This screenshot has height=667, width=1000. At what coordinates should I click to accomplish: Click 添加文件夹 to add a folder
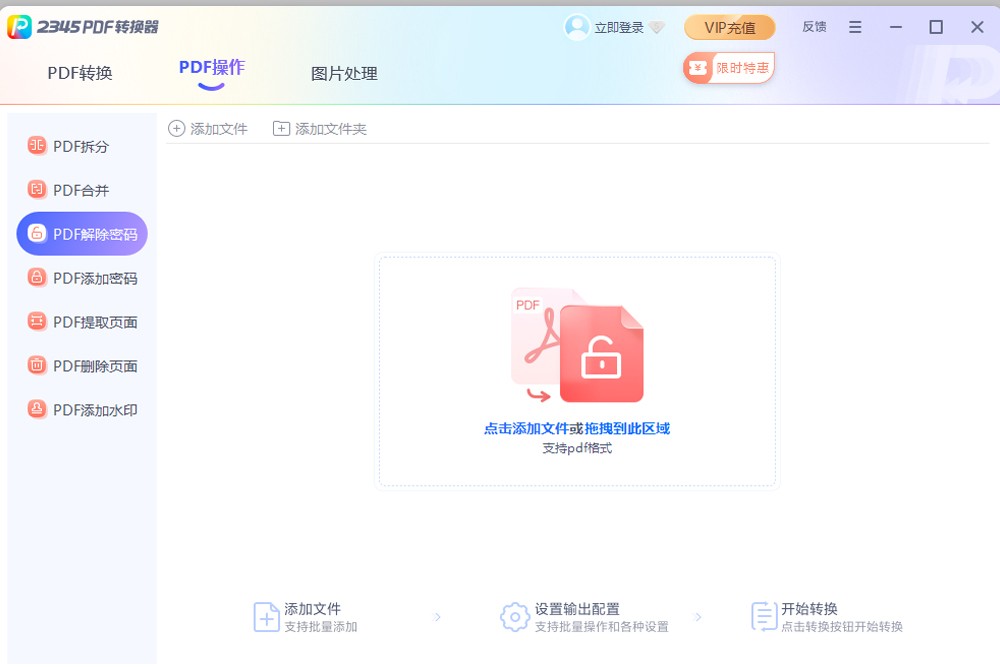[x=320, y=129]
